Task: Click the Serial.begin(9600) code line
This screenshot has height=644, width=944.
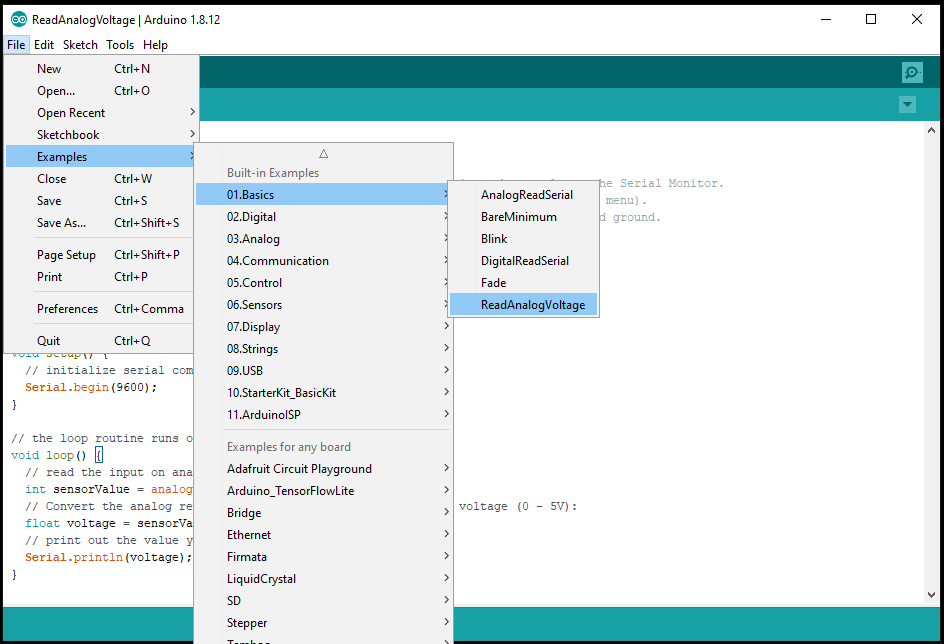Action: tap(91, 387)
